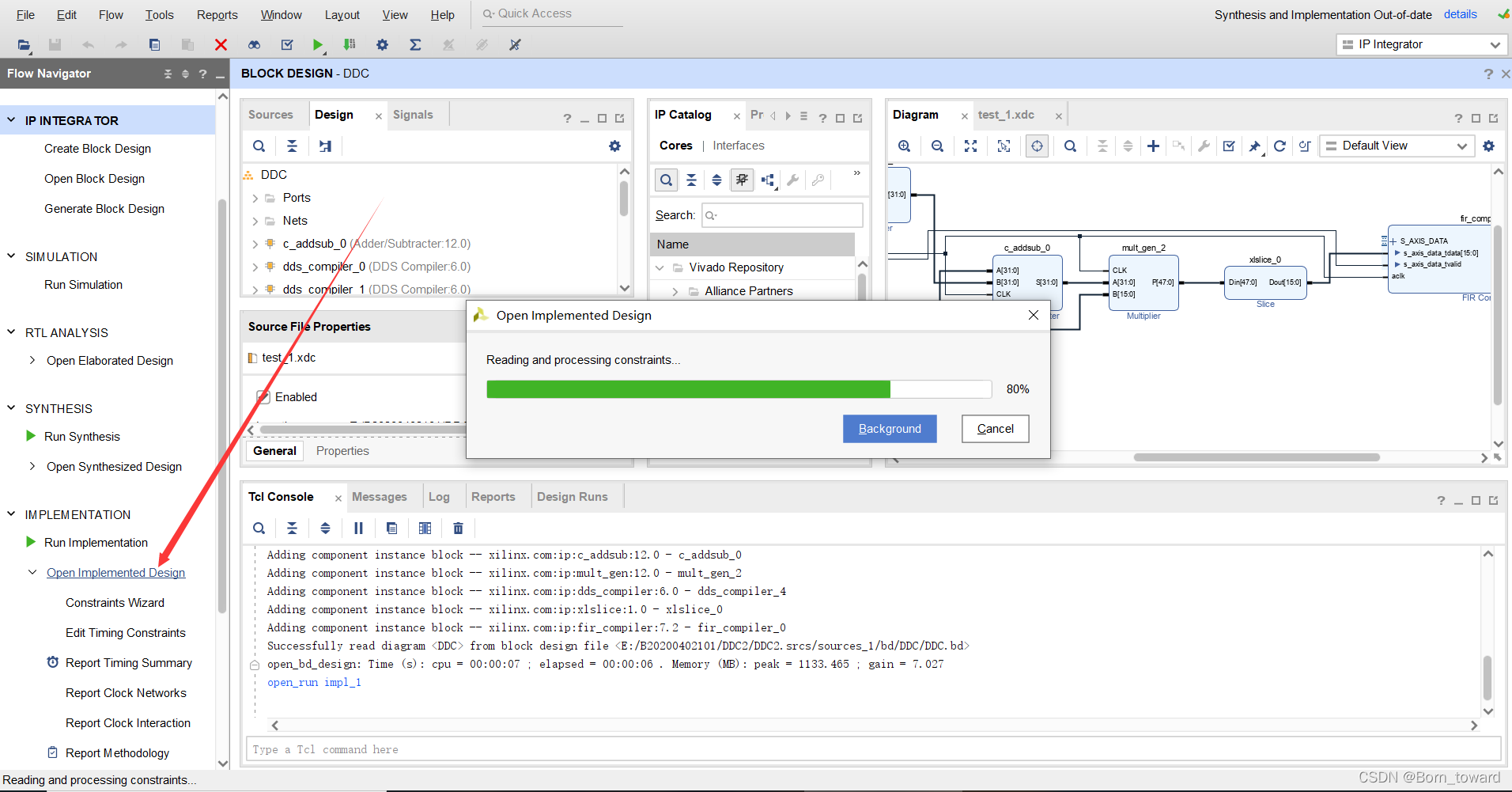The width and height of the screenshot is (1512, 792).
Task: Click IP Catalog wrench customize icon
Action: click(792, 180)
